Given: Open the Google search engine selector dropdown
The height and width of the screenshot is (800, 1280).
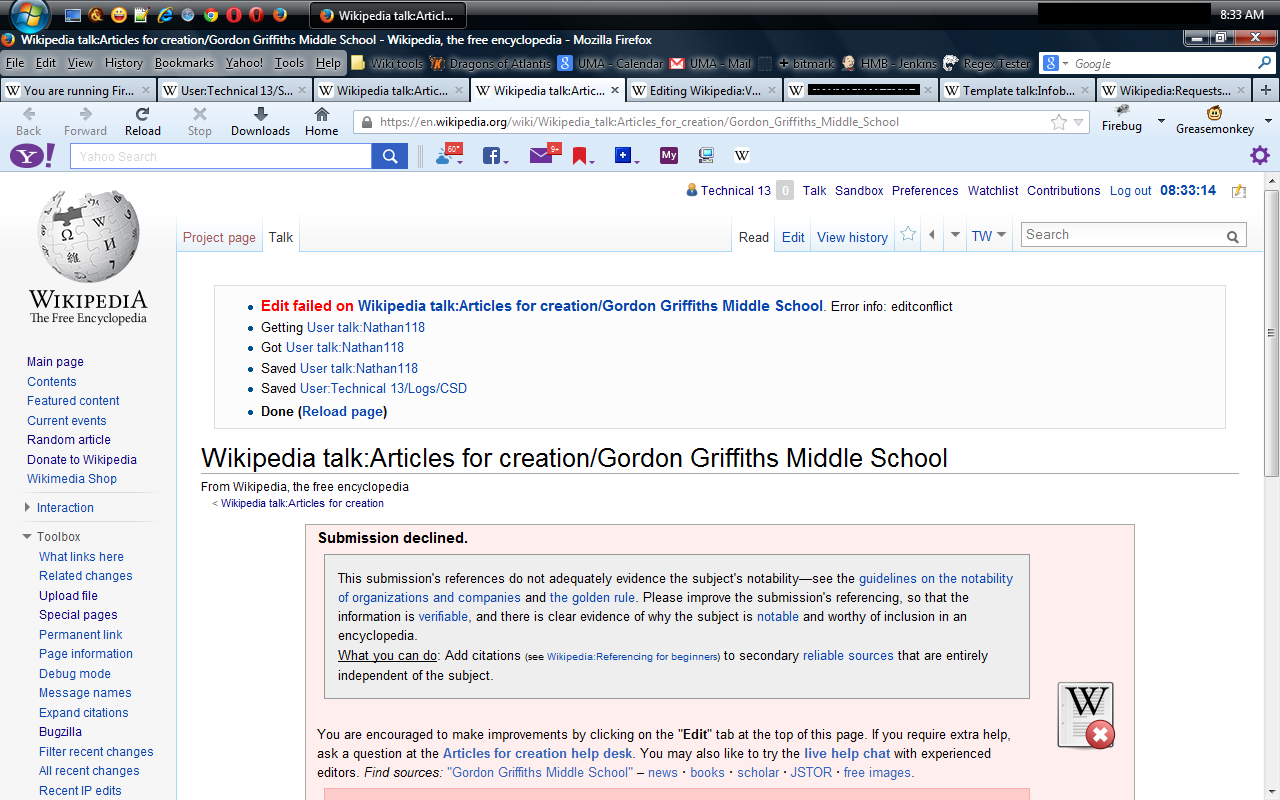Looking at the screenshot, I should pyautogui.click(x=1056, y=63).
